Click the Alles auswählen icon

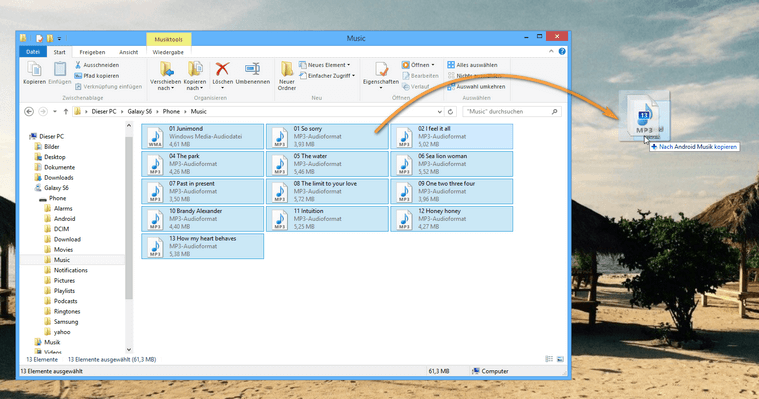point(451,65)
